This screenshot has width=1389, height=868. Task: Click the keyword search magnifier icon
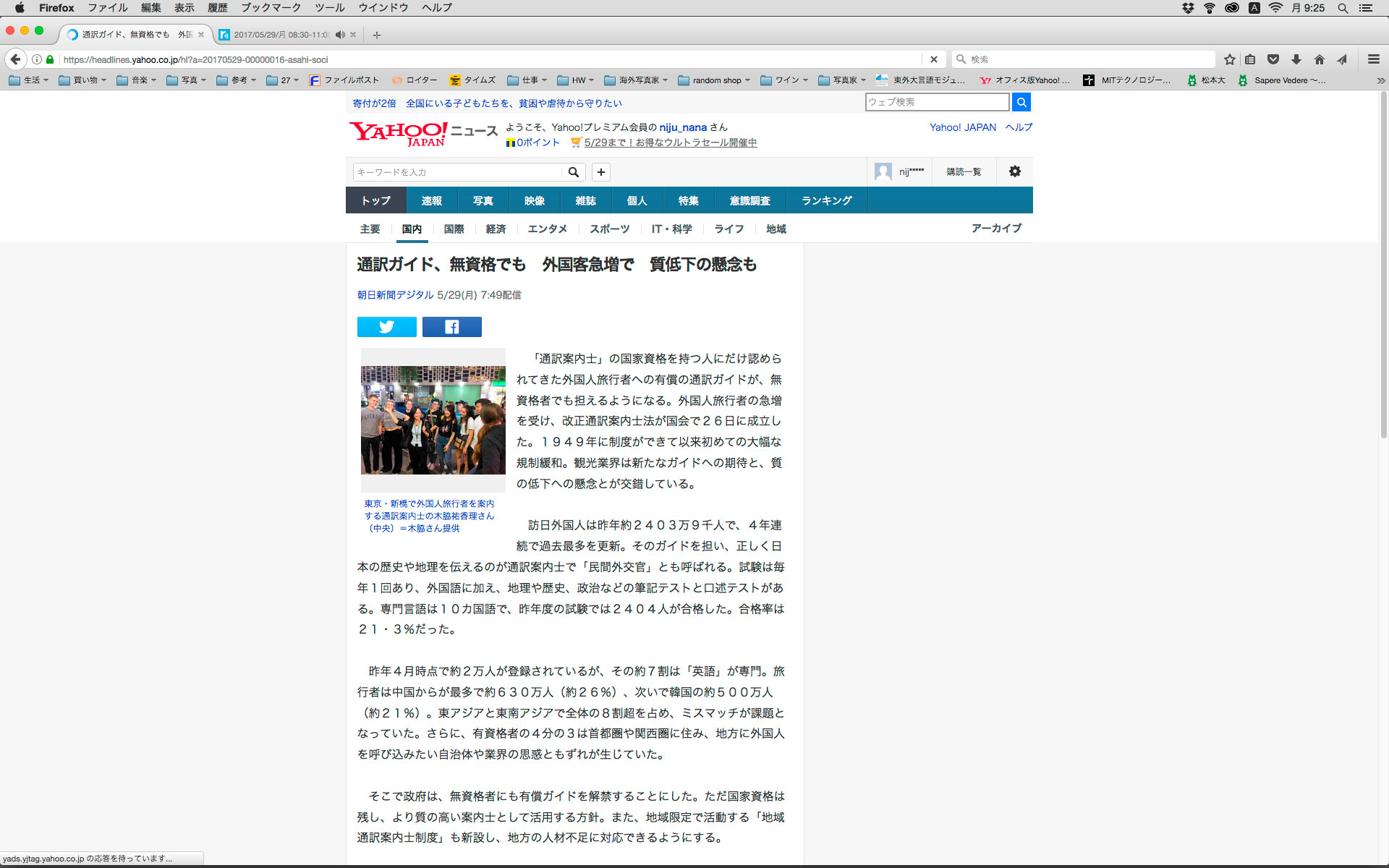[574, 172]
